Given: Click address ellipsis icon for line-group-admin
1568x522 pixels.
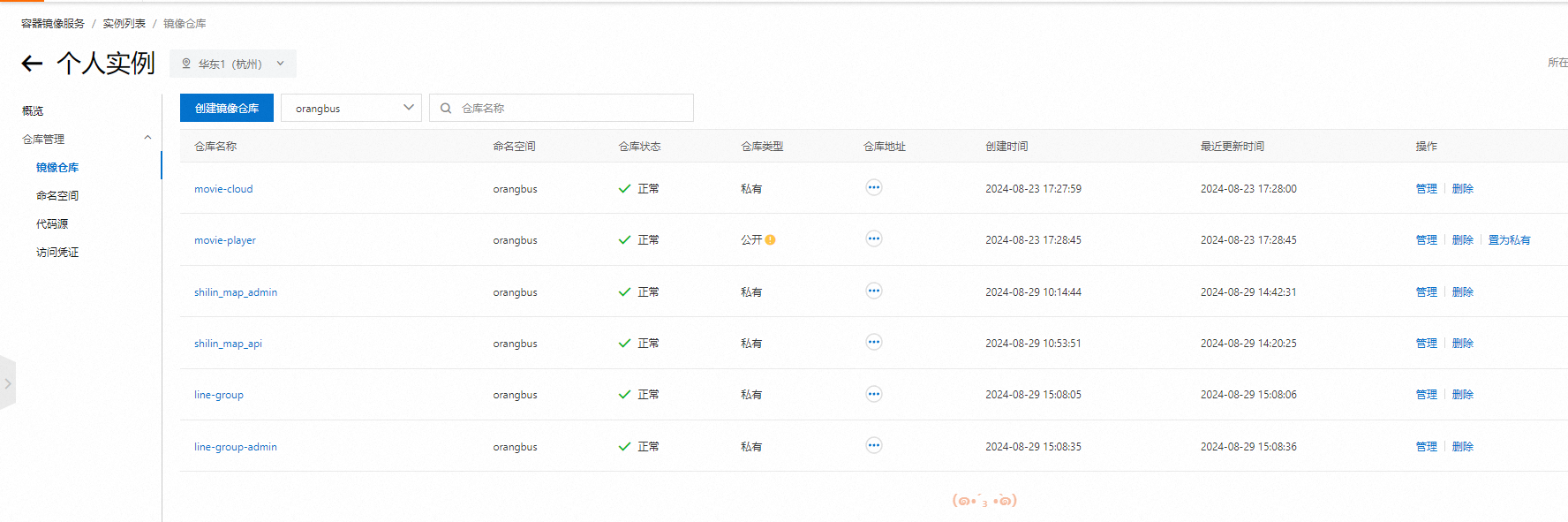Looking at the screenshot, I should pyautogui.click(x=873, y=445).
